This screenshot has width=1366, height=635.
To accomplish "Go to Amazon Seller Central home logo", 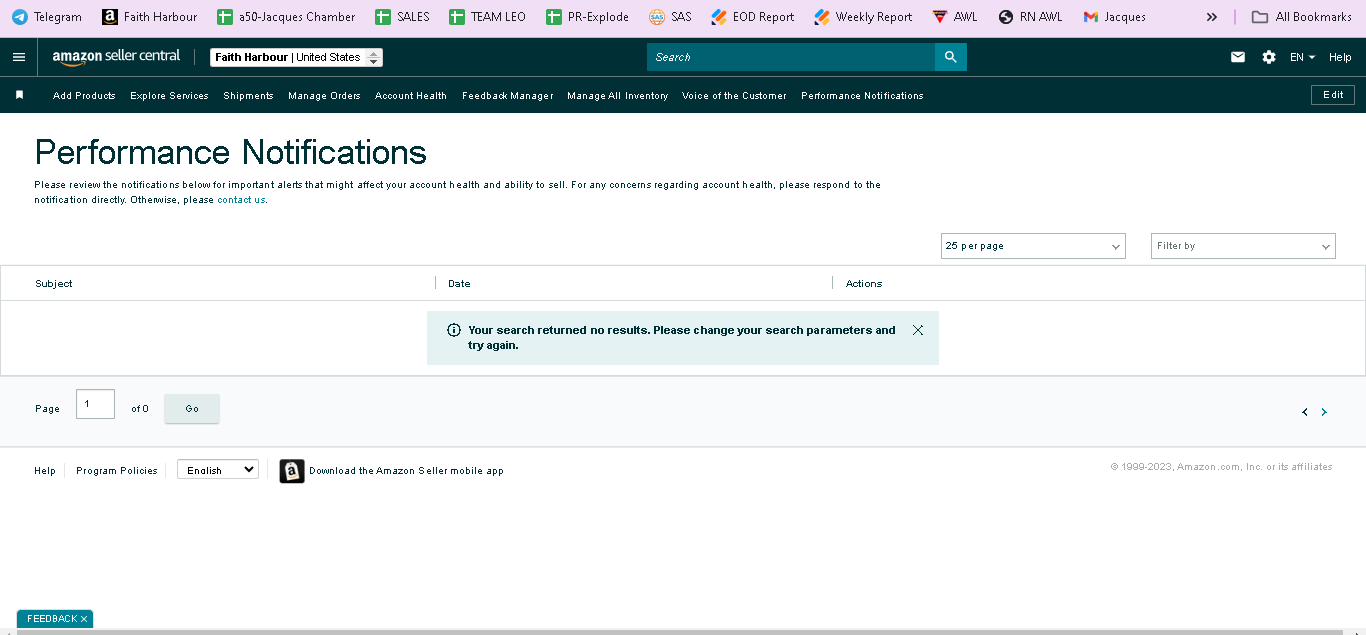I will pyautogui.click(x=116, y=58).
